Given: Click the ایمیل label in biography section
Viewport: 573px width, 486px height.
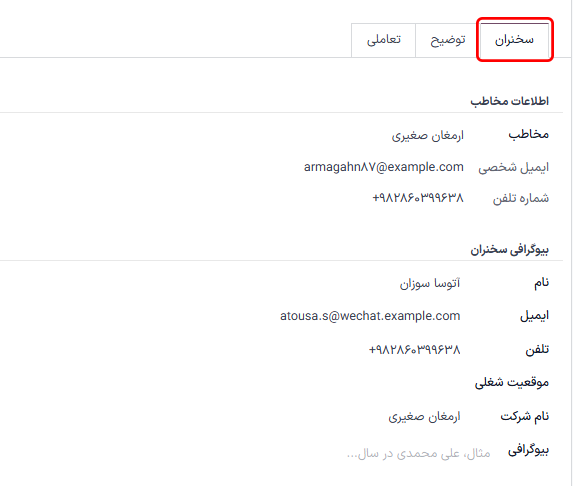Looking at the screenshot, I should 534,315.
